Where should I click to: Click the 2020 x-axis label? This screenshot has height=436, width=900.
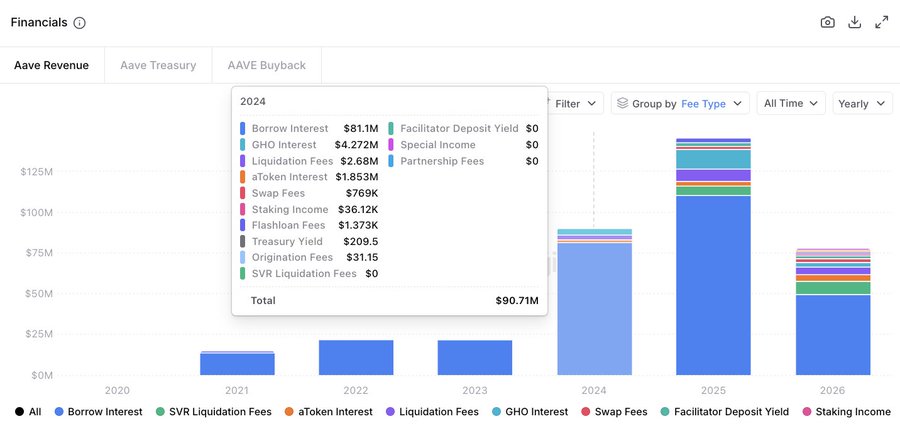[117, 390]
